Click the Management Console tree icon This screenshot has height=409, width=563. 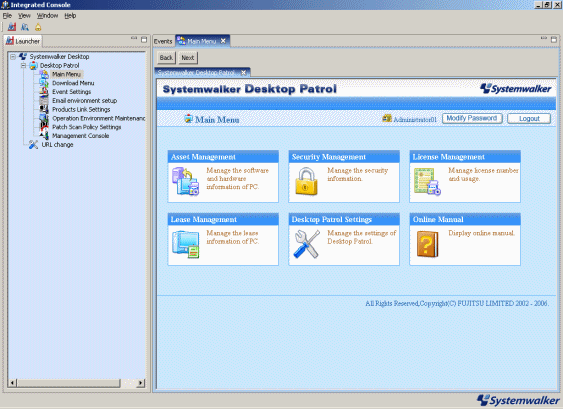click(44, 136)
